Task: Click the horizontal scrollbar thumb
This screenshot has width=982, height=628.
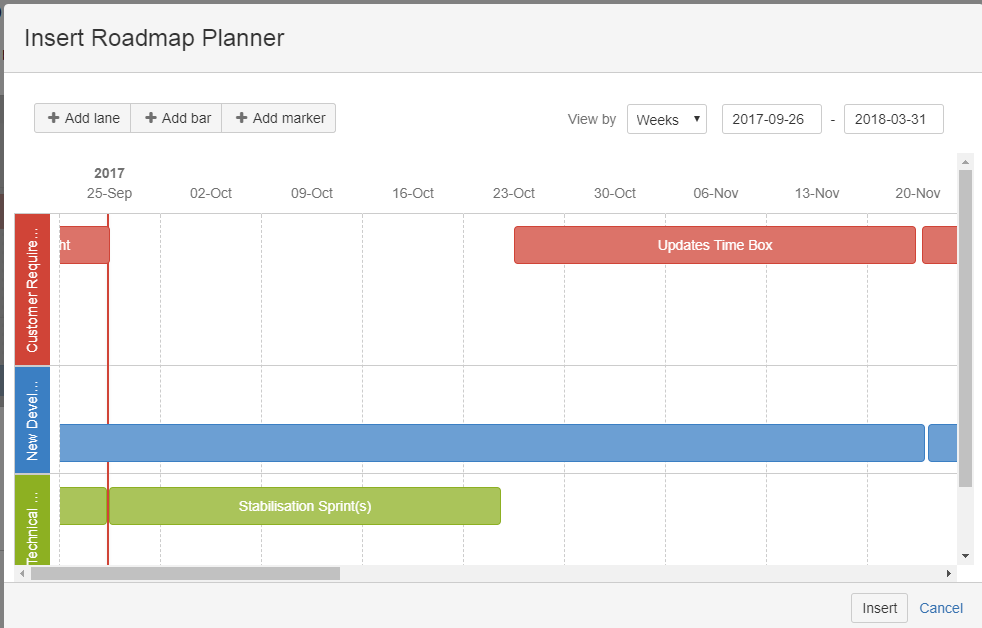Action: (185, 574)
